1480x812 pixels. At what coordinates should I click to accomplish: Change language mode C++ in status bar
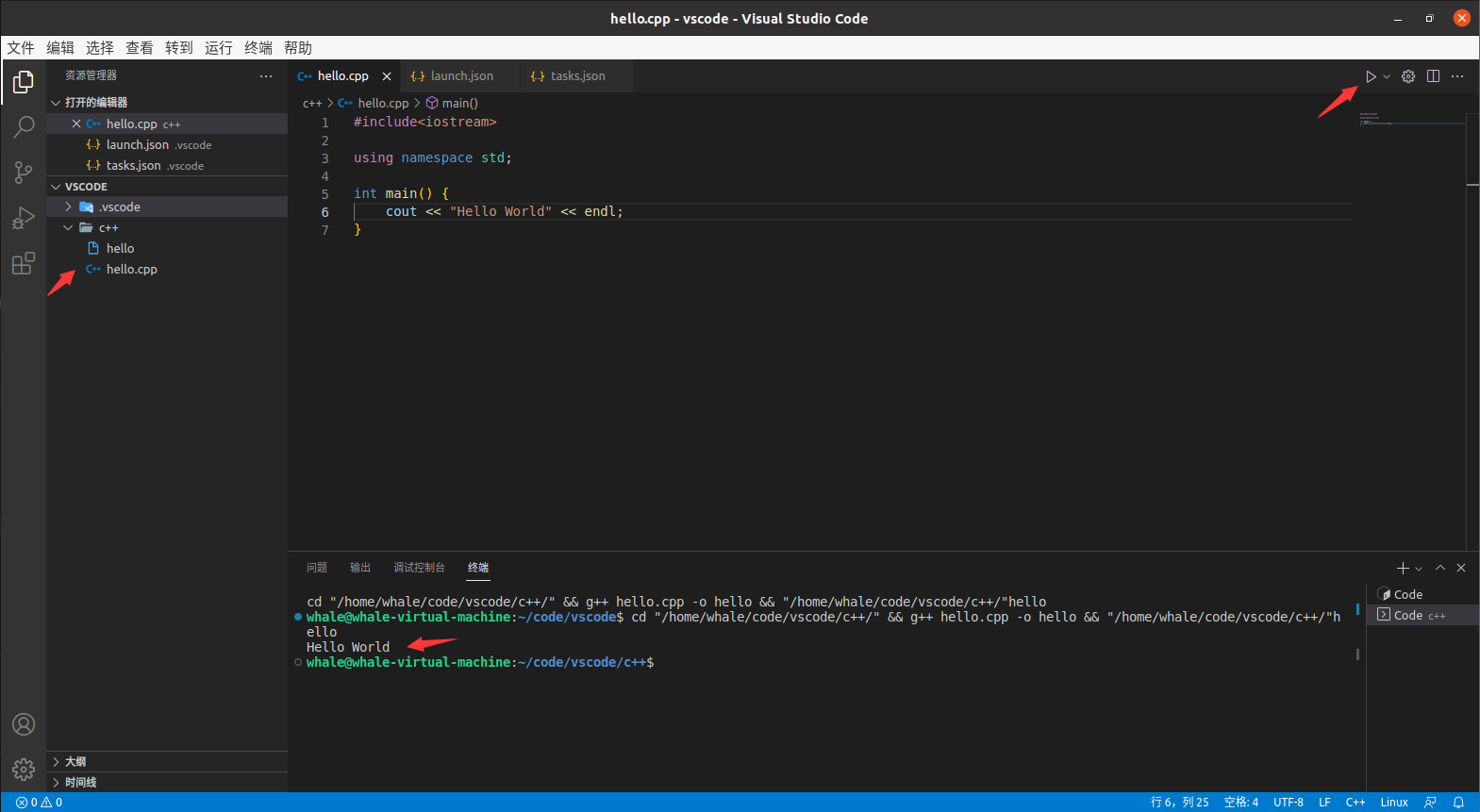click(1355, 803)
